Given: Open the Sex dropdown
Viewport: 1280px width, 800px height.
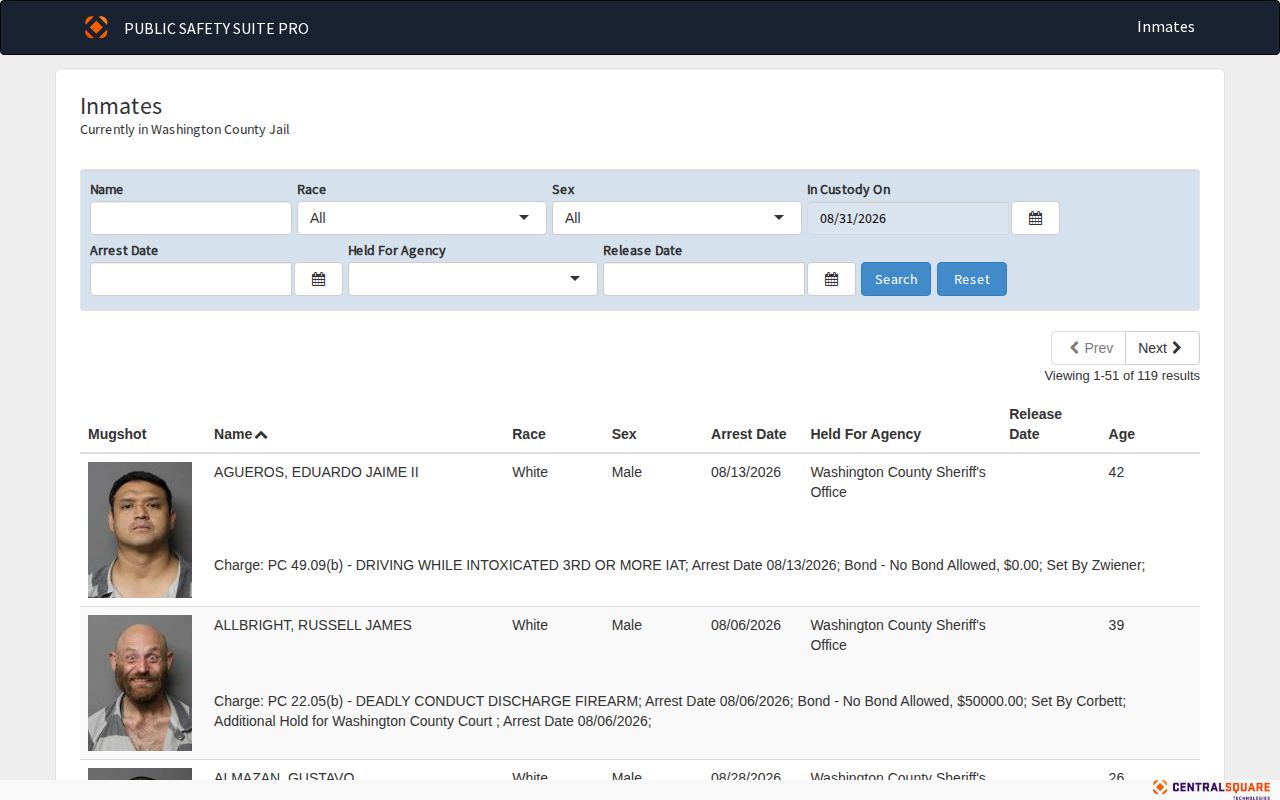Looking at the screenshot, I should click(x=676, y=218).
